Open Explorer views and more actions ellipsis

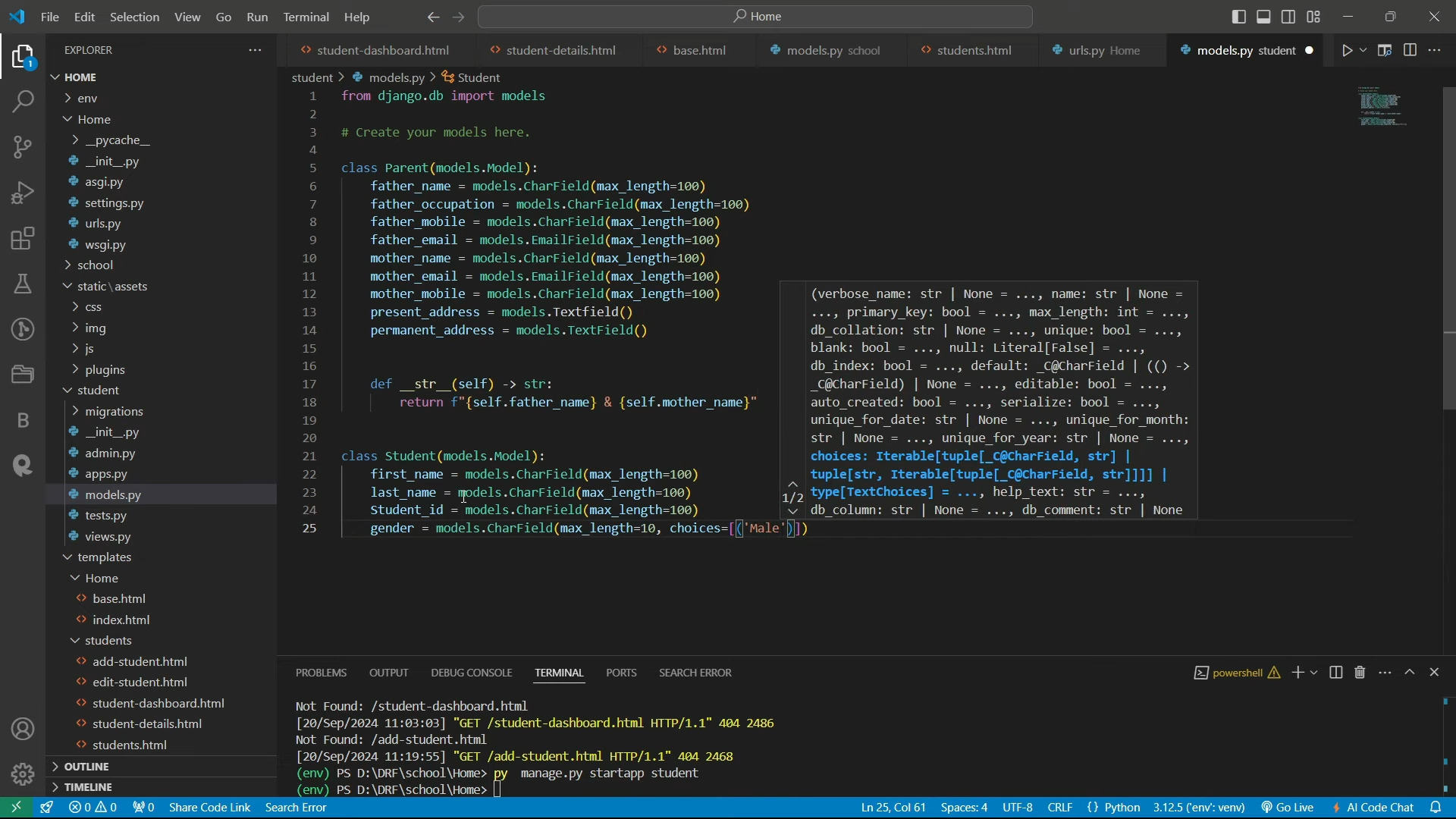pos(255,50)
